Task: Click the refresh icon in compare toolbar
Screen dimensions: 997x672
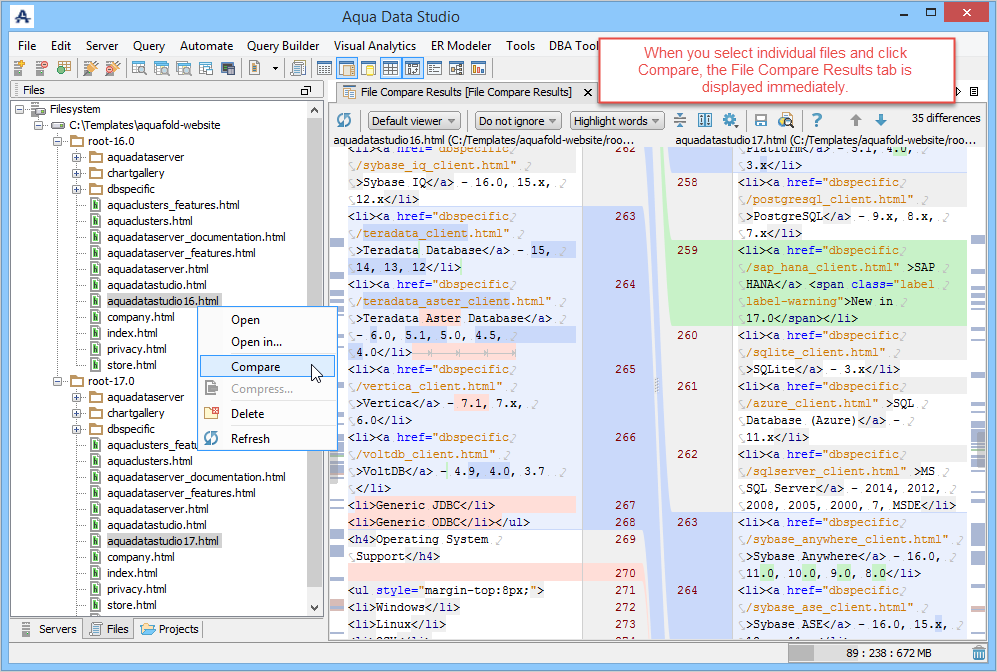Action: click(344, 120)
